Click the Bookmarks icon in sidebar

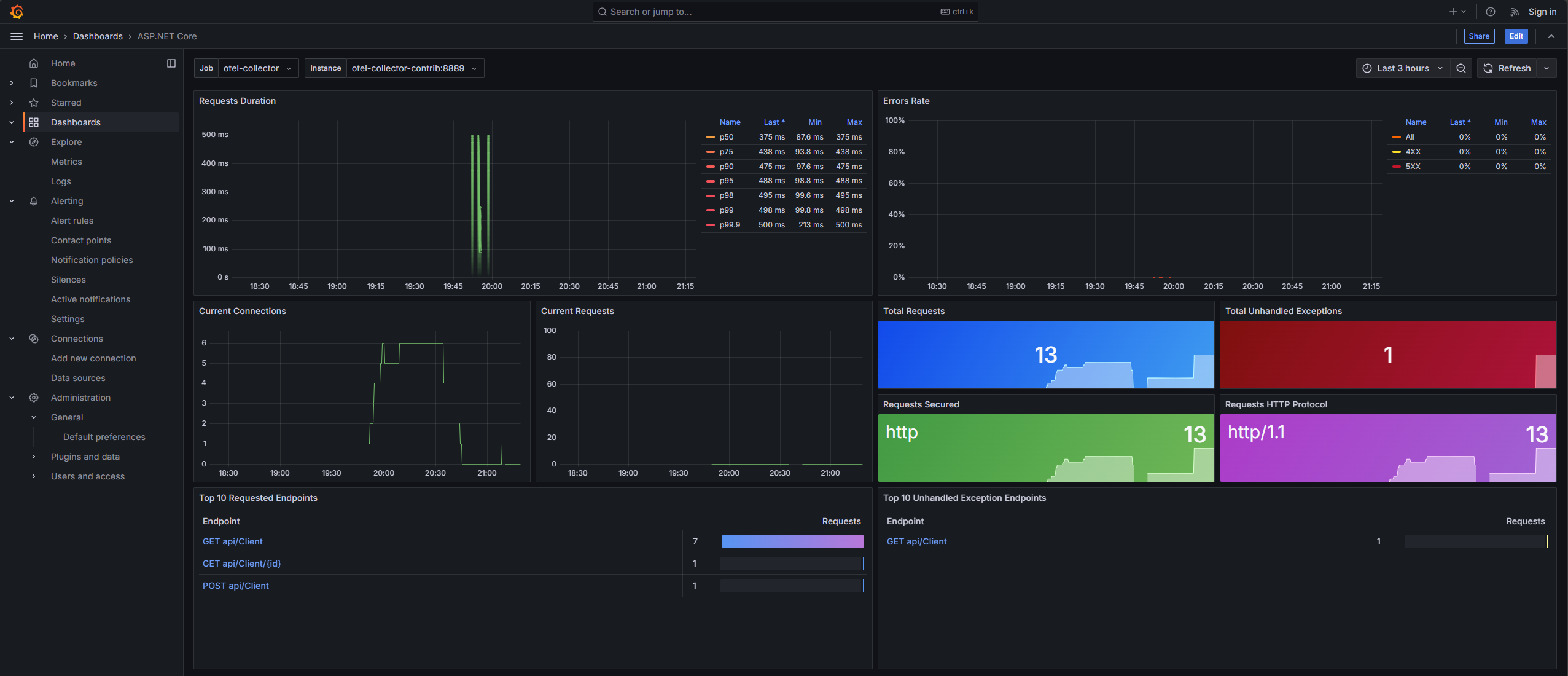pos(34,83)
